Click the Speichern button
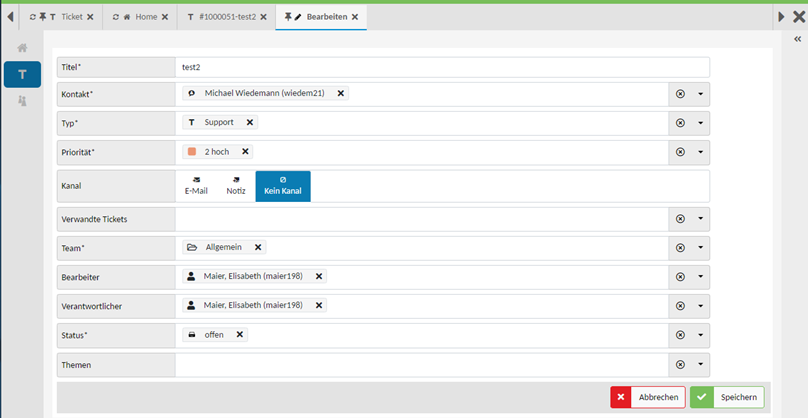The image size is (808, 418). coord(727,397)
